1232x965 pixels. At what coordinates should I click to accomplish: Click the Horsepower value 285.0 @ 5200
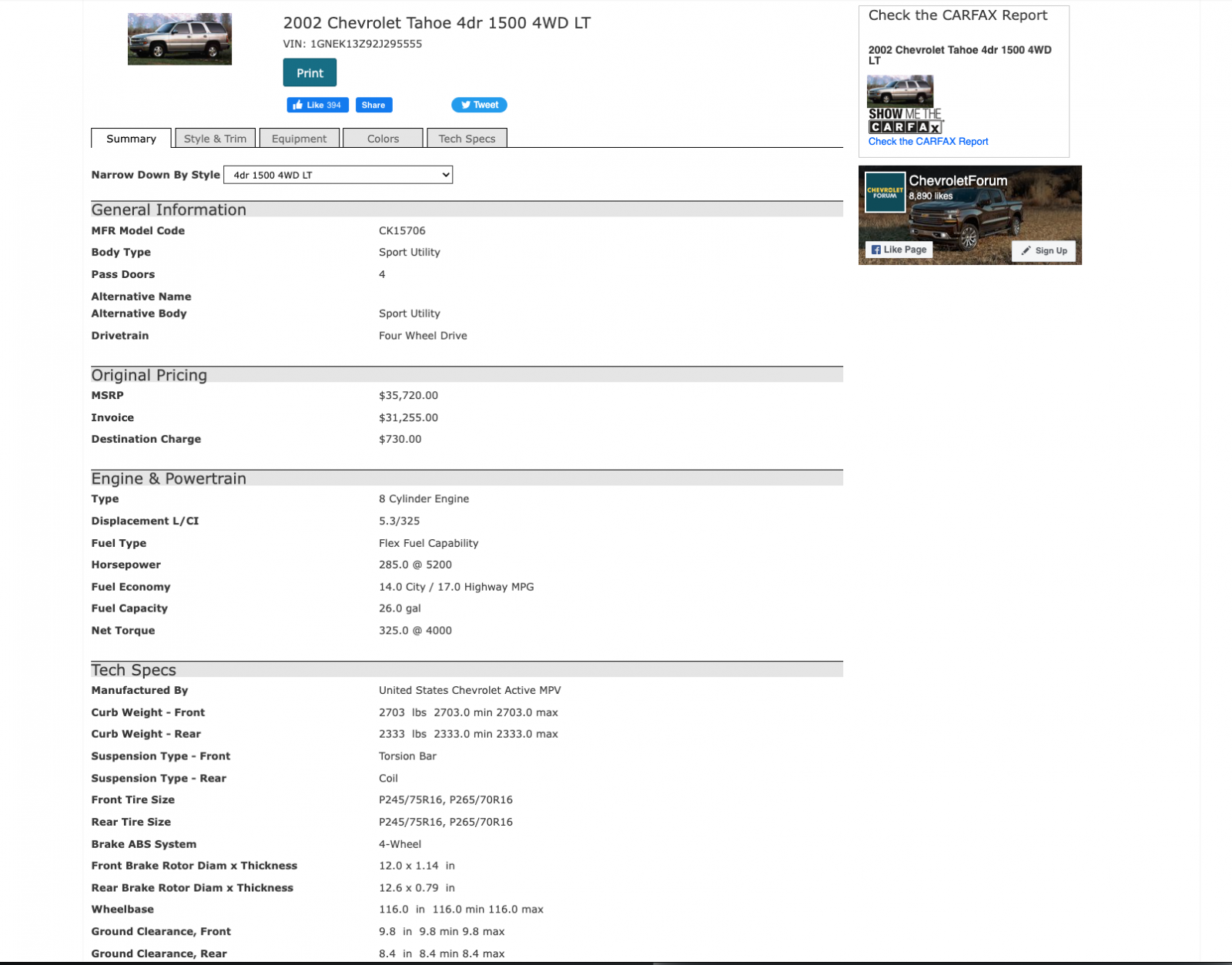pos(415,565)
